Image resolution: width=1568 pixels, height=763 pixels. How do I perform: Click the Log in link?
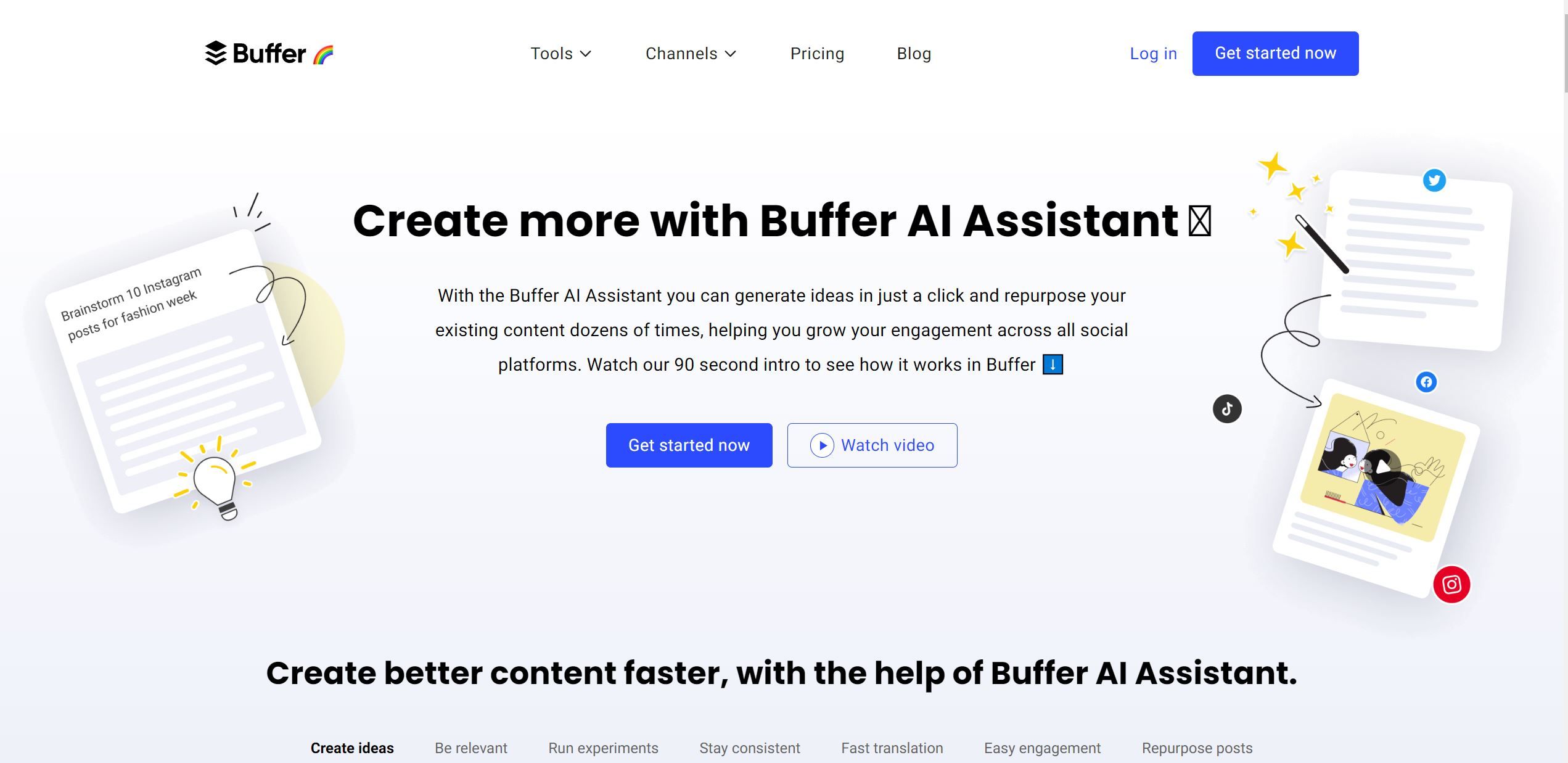tap(1153, 53)
